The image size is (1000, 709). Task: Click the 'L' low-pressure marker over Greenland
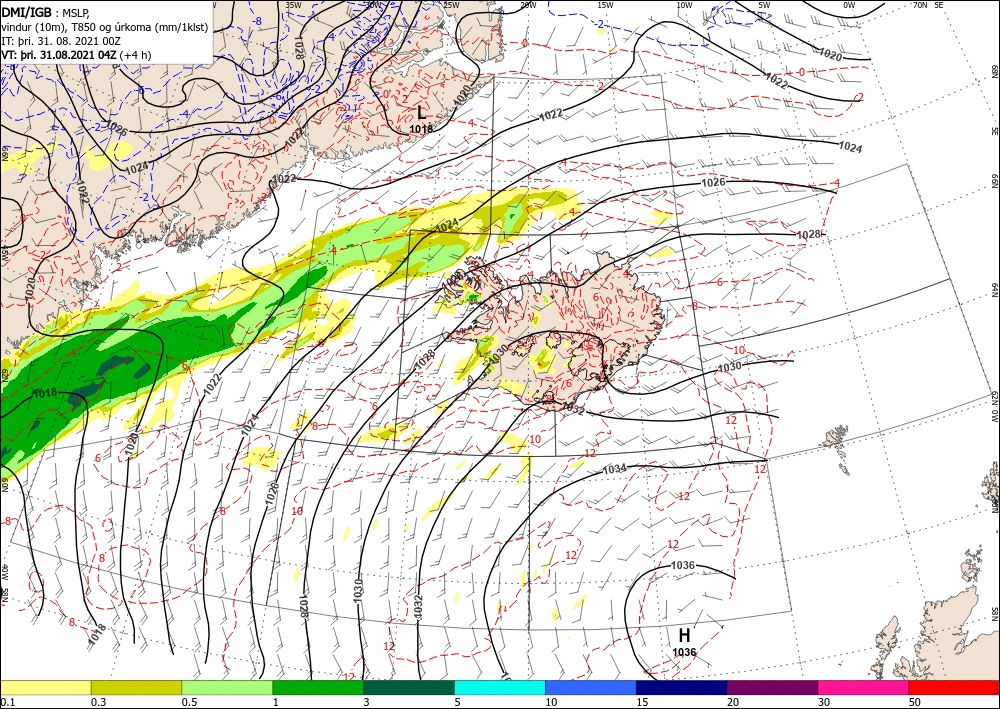(x=421, y=113)
